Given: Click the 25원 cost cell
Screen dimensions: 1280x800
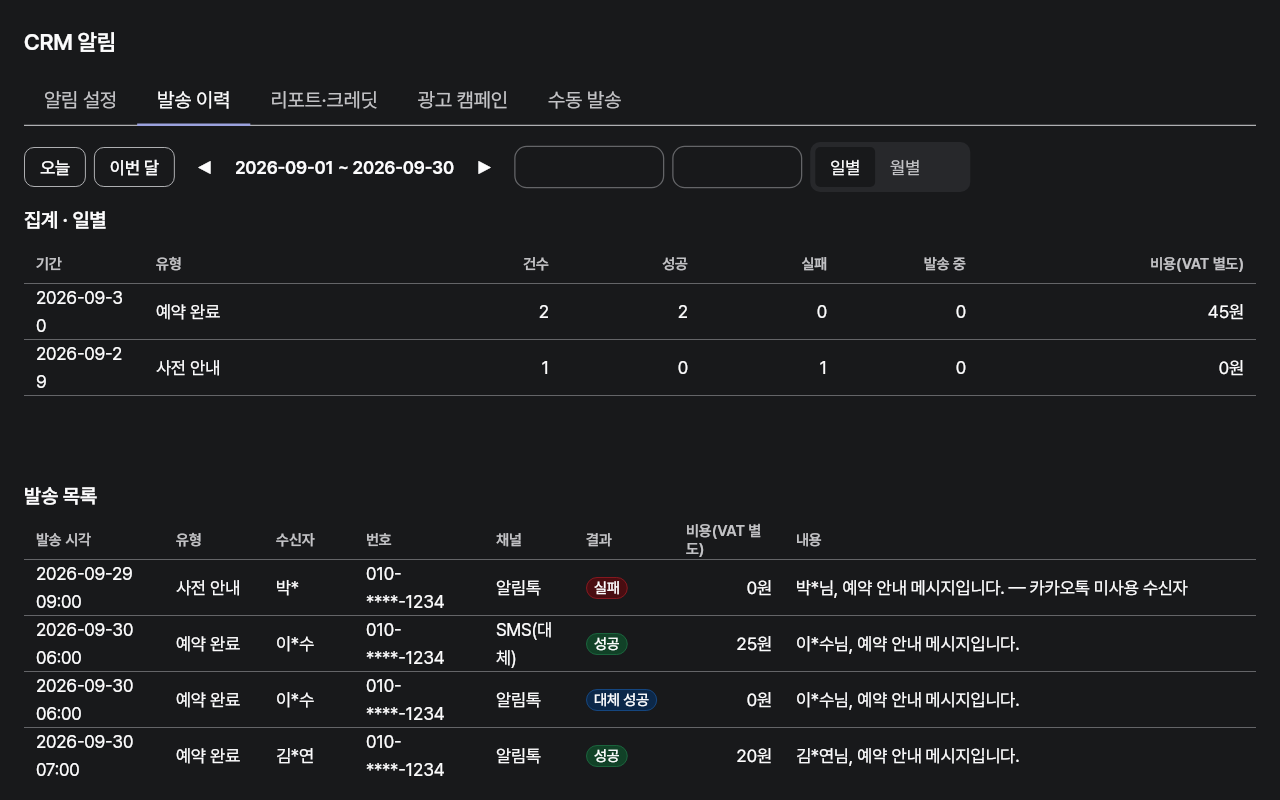Looking at the screenshot, I should 754,644.
